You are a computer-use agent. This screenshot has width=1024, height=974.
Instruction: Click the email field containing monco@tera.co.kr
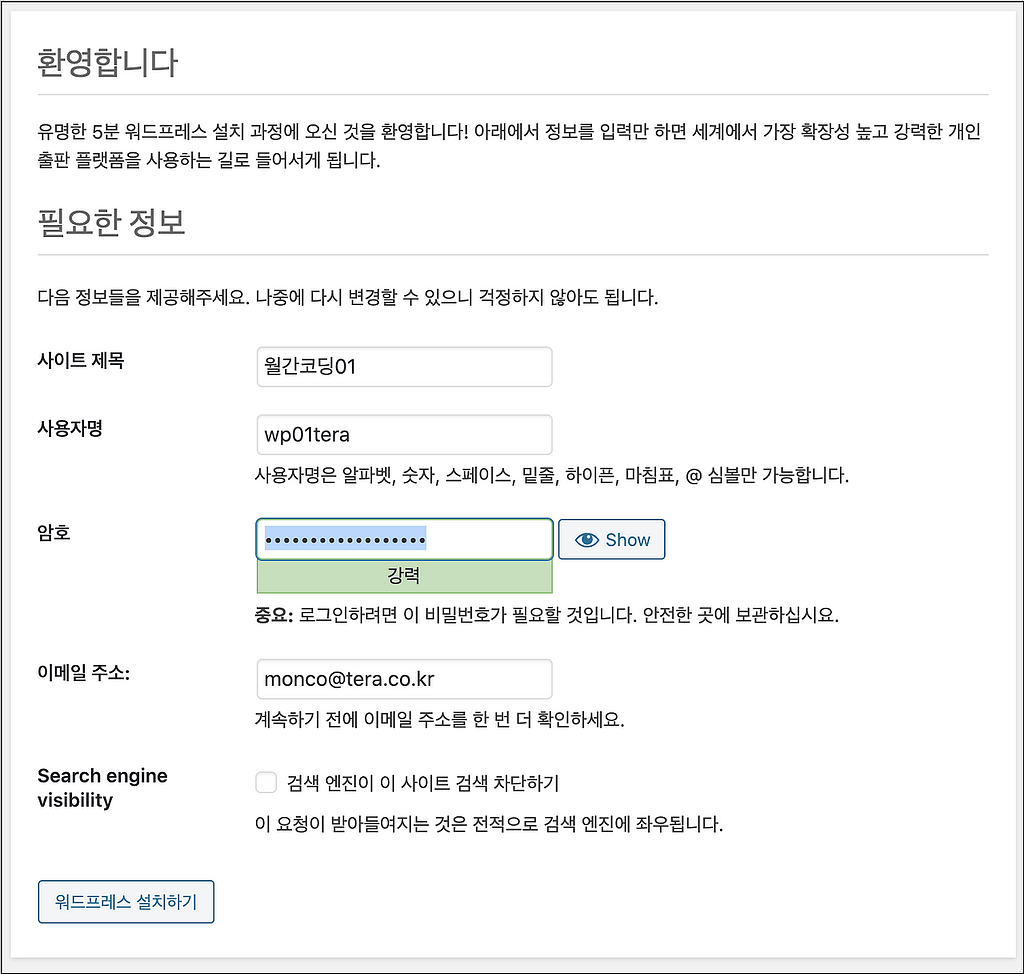click(404, 679)
